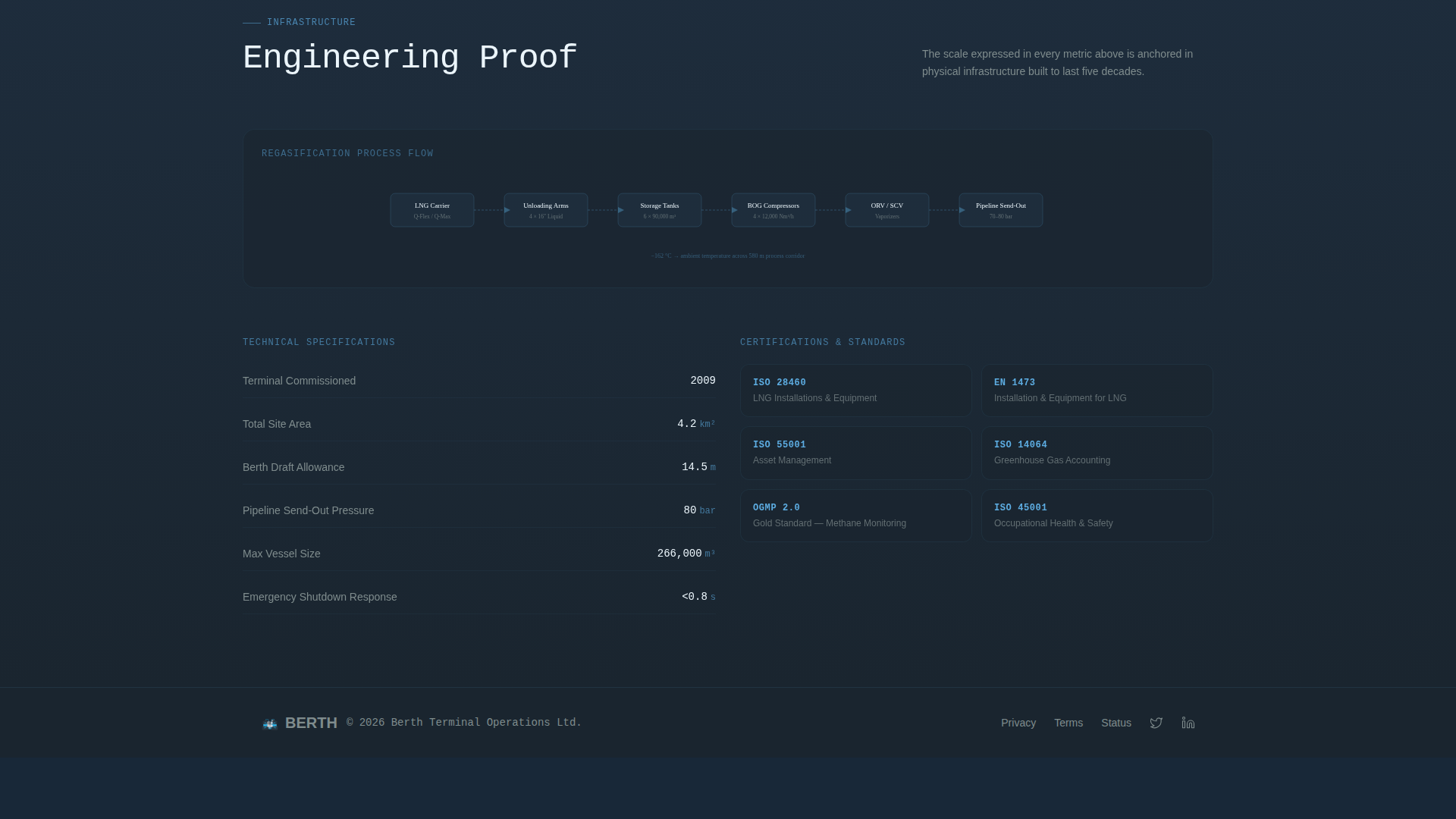
Task: Click the −162 °C process corridor caption
Action: coord(728,256)
